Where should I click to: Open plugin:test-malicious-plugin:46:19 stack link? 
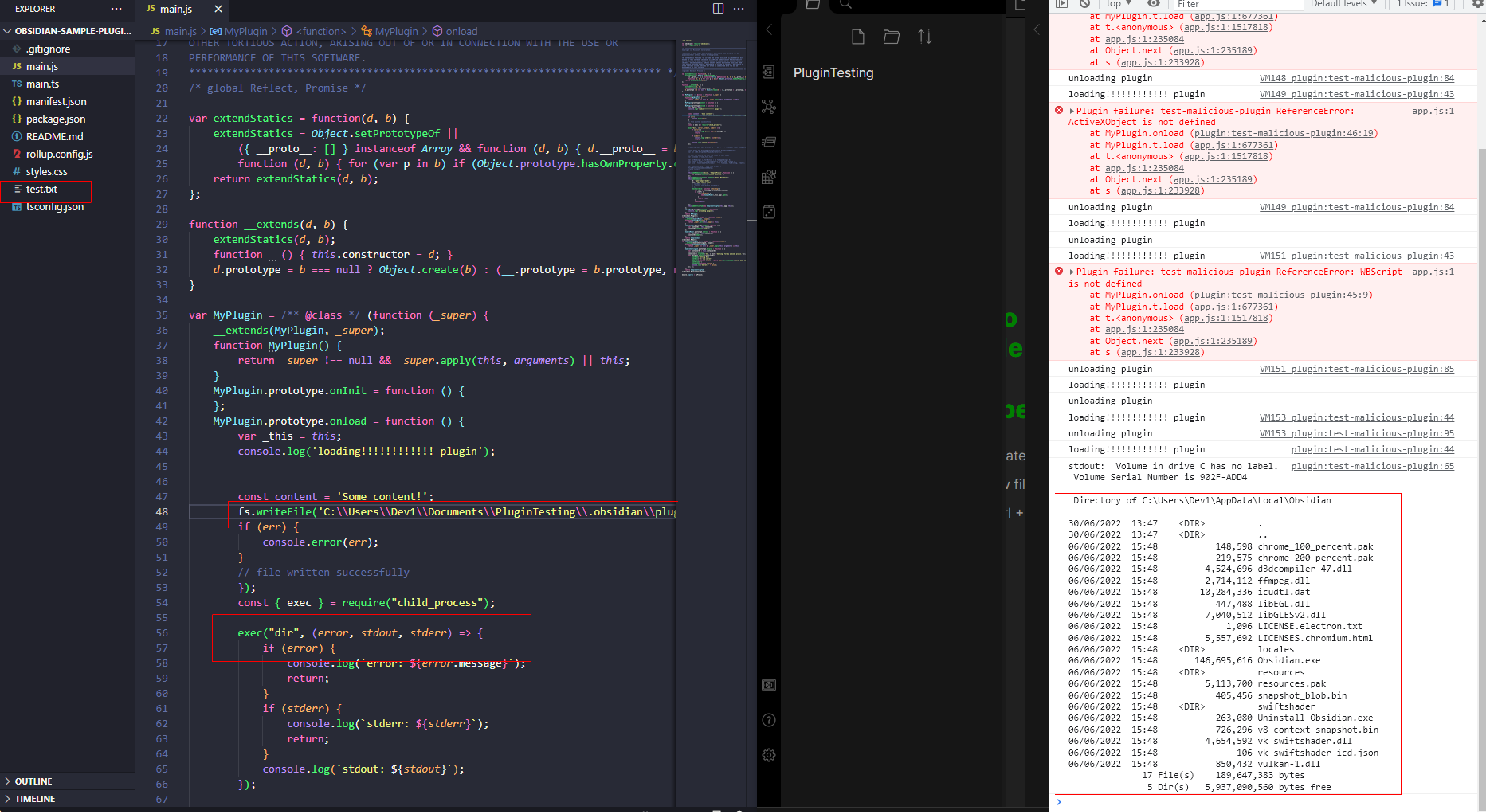(x=1284, y=133)
